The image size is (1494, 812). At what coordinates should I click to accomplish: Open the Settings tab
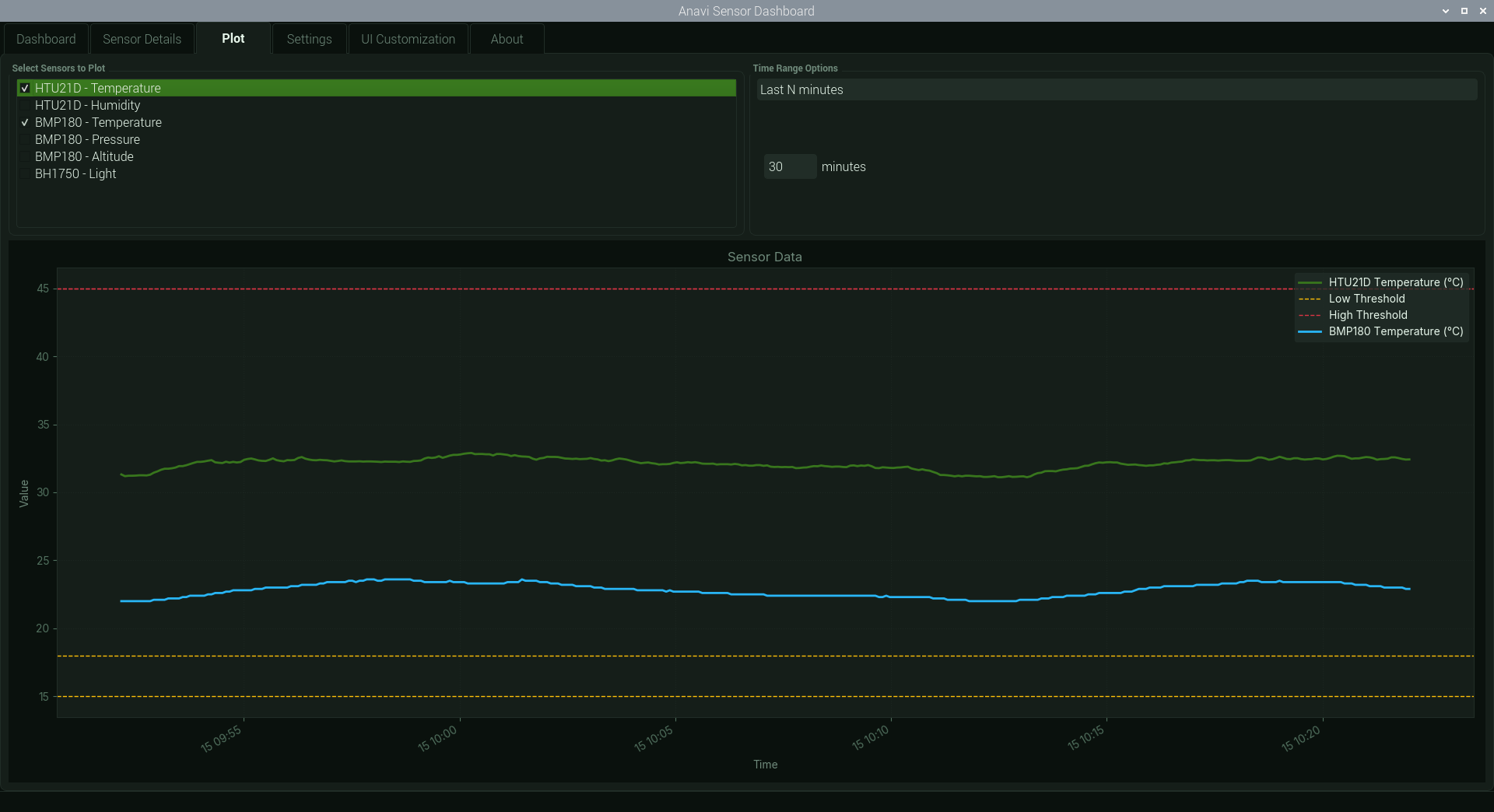tap(309, 39)
